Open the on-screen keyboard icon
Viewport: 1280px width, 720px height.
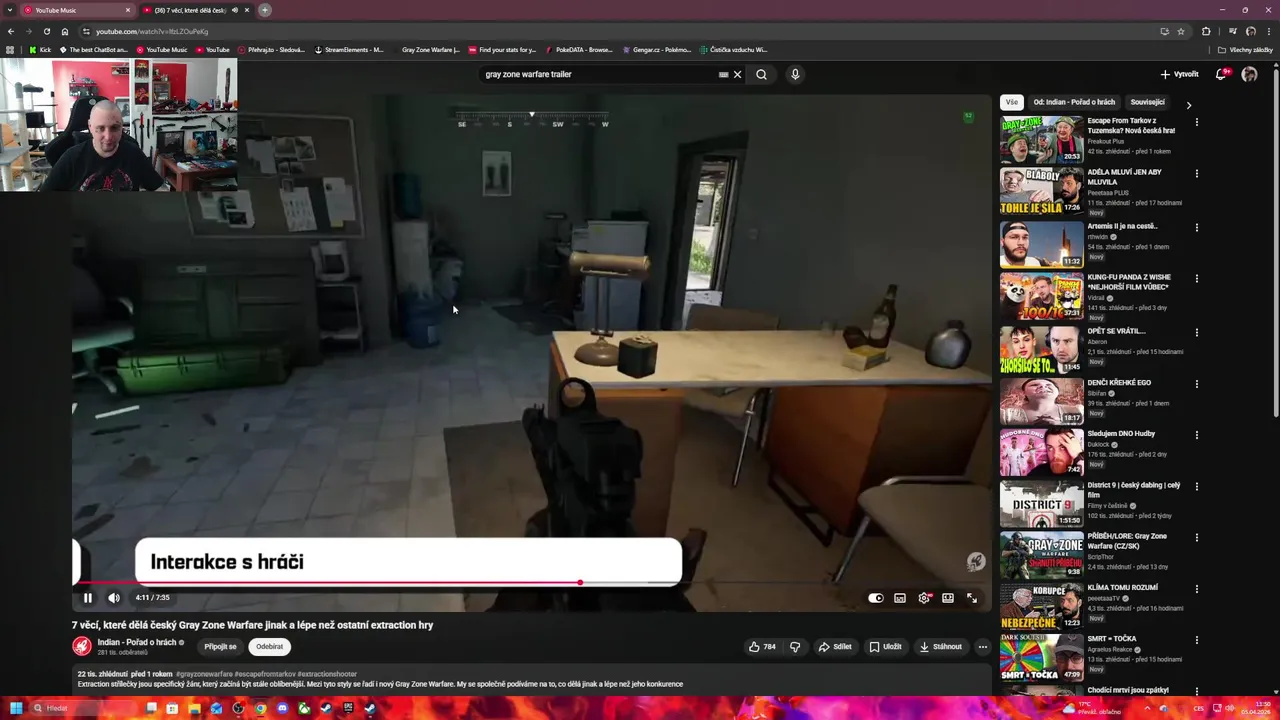pos(723,74)
